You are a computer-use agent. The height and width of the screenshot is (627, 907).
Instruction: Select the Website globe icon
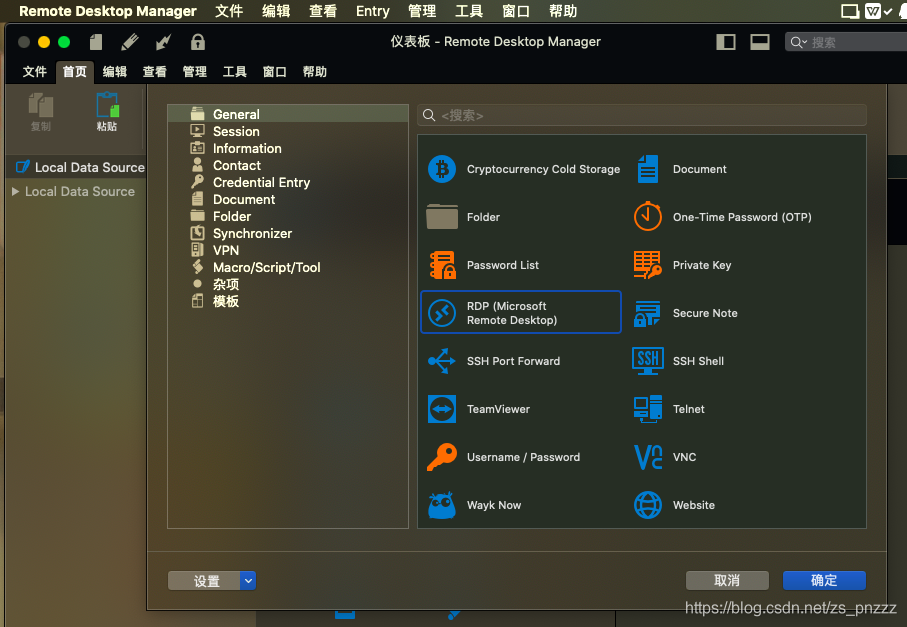click(648, 505)
